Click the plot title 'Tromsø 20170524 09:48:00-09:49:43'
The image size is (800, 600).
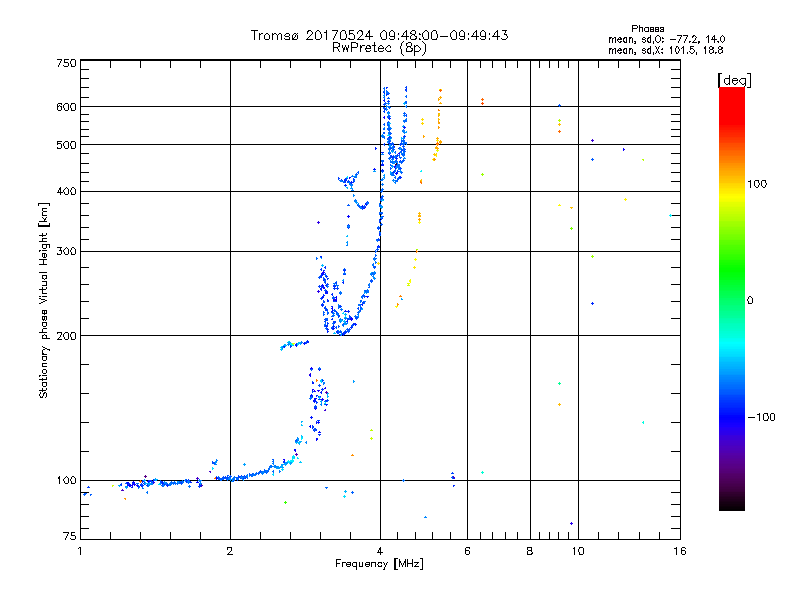coord(379,35)
